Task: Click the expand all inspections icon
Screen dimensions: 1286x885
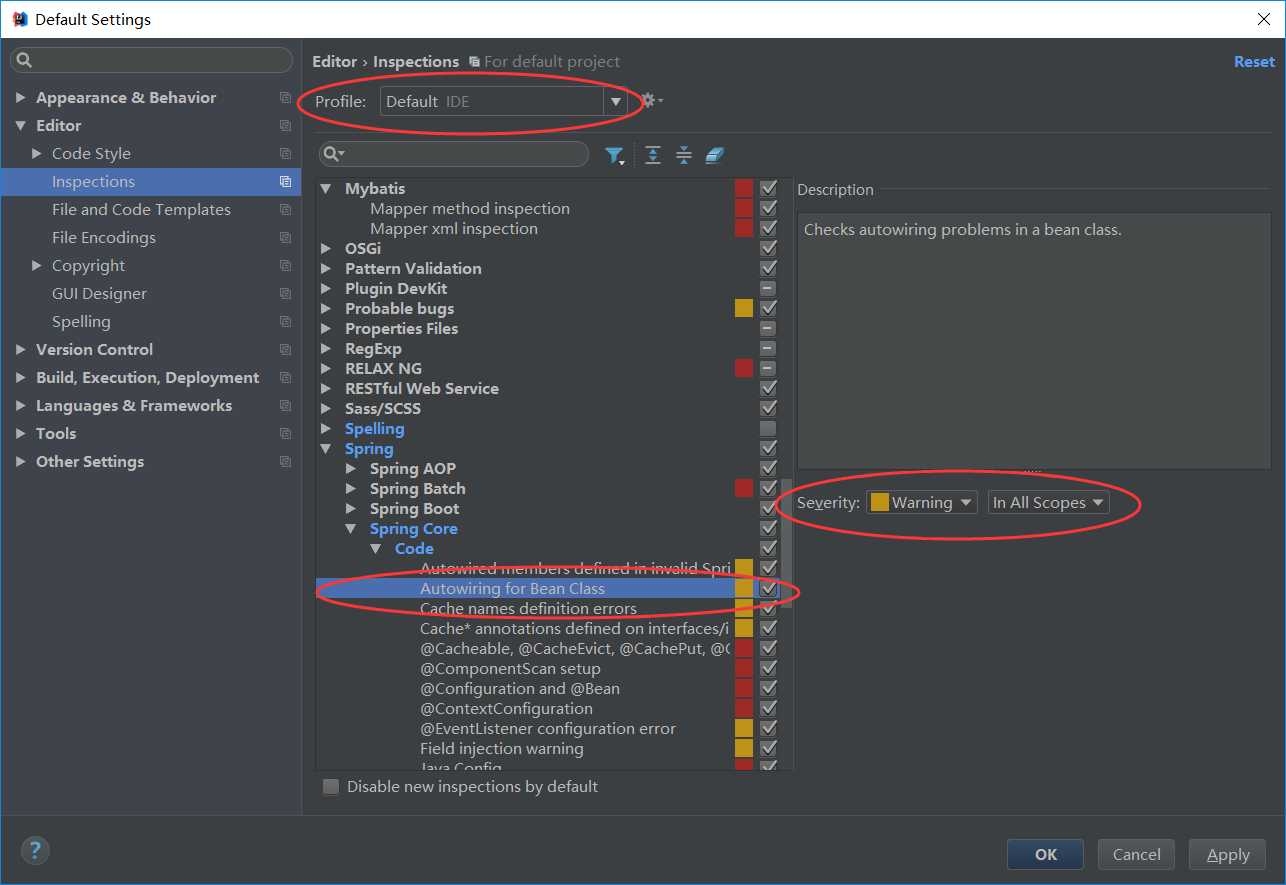Action: click(653, 155)
